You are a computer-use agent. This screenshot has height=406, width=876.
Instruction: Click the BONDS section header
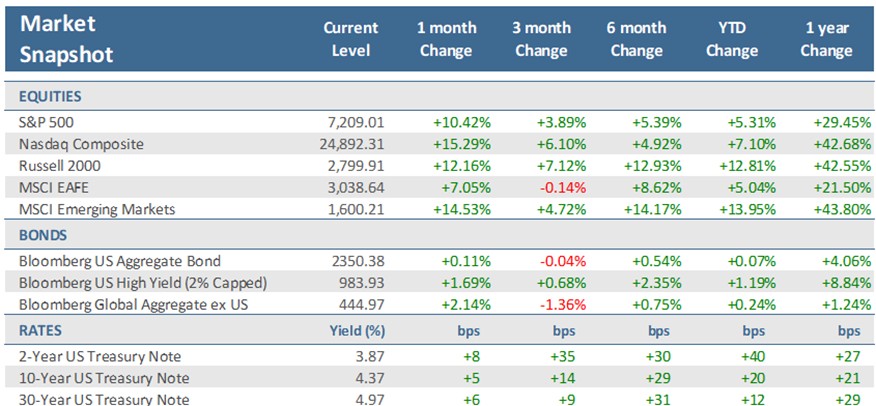41,236
